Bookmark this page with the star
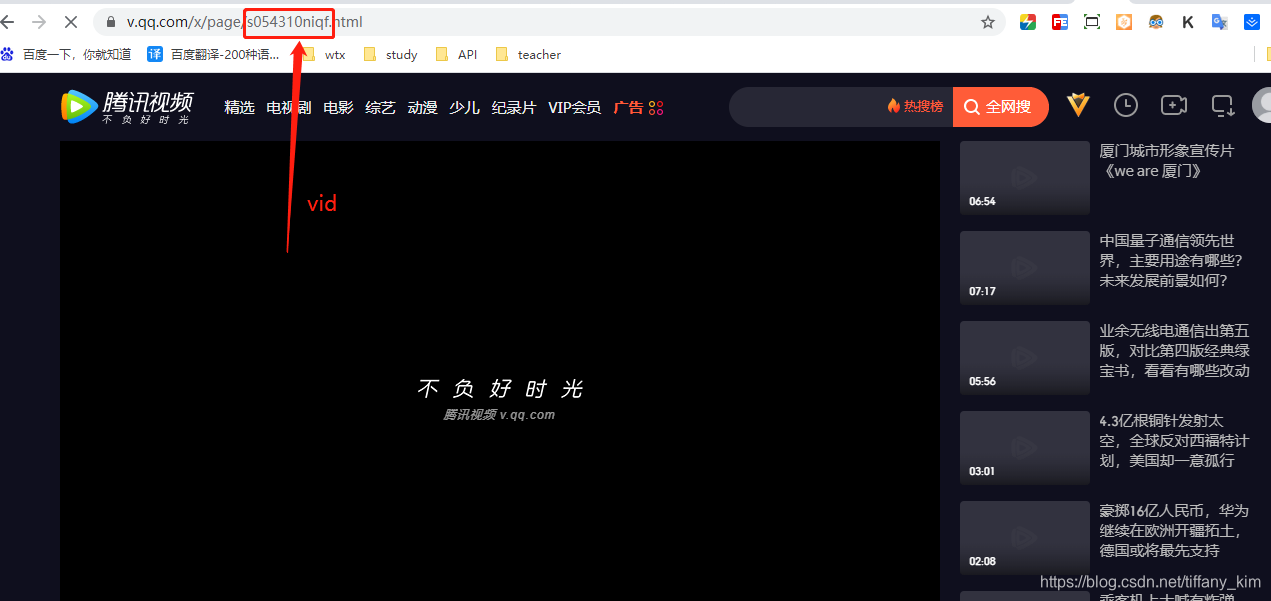The width and height of the screenshot is (1271, 601). click(x=988, y=22)
